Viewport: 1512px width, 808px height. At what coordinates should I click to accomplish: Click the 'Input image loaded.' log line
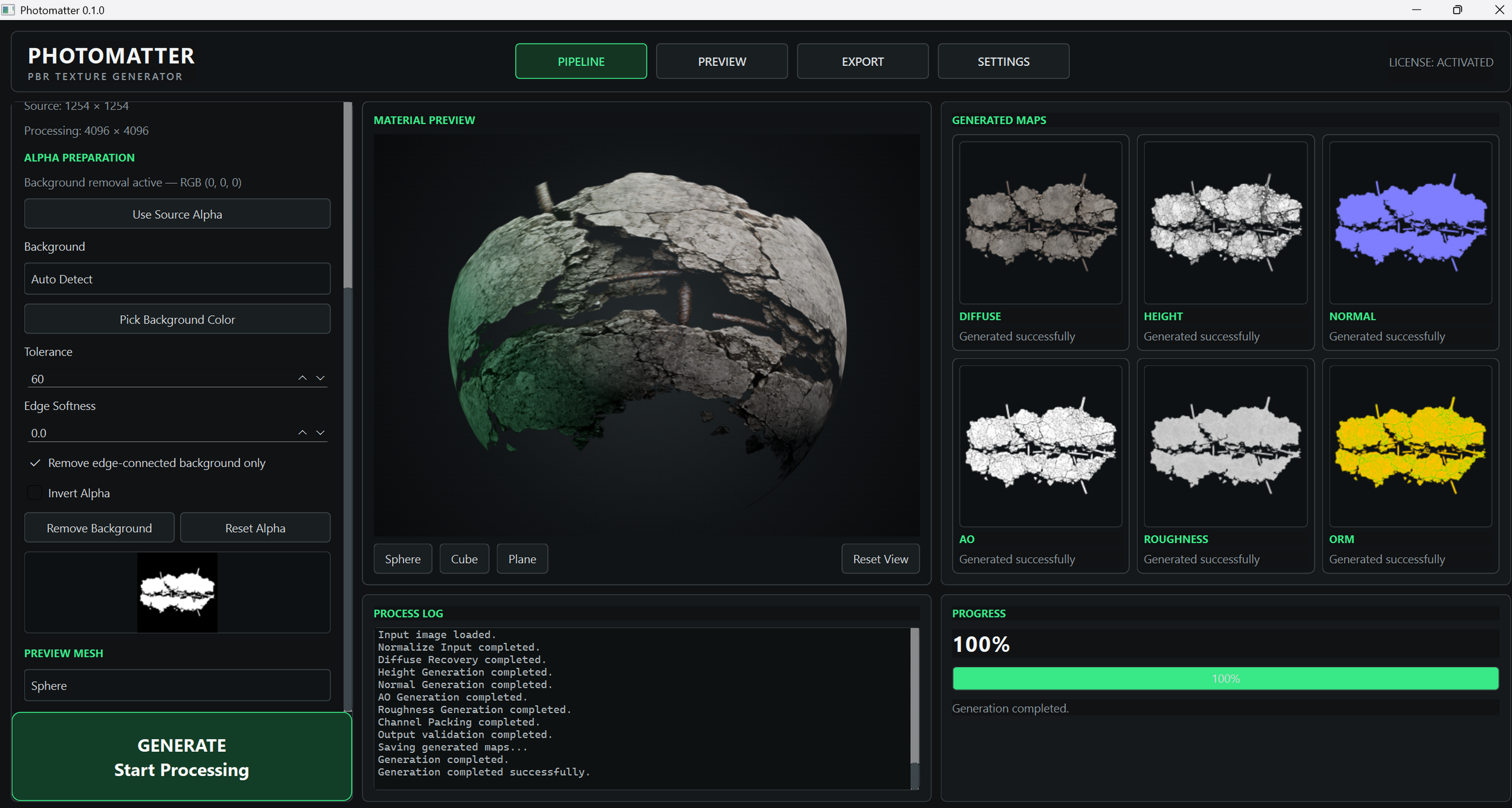[437, 635]
